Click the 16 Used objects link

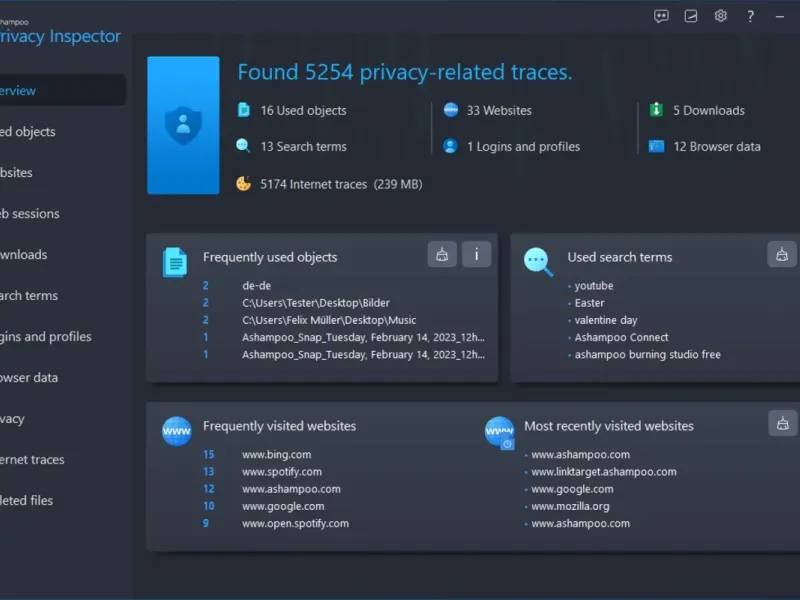(304, 110)
